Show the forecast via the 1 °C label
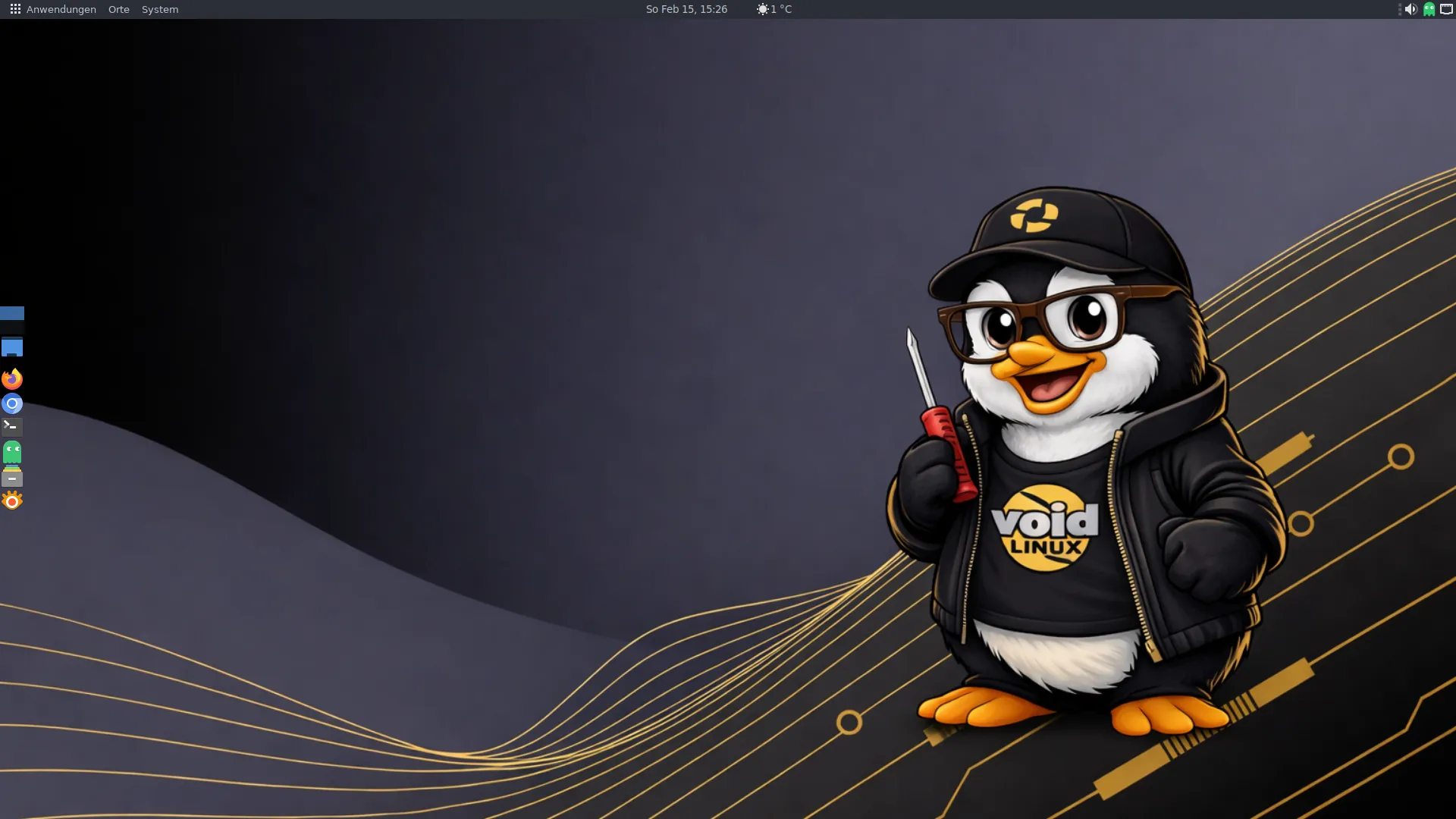 pos(782,9)
